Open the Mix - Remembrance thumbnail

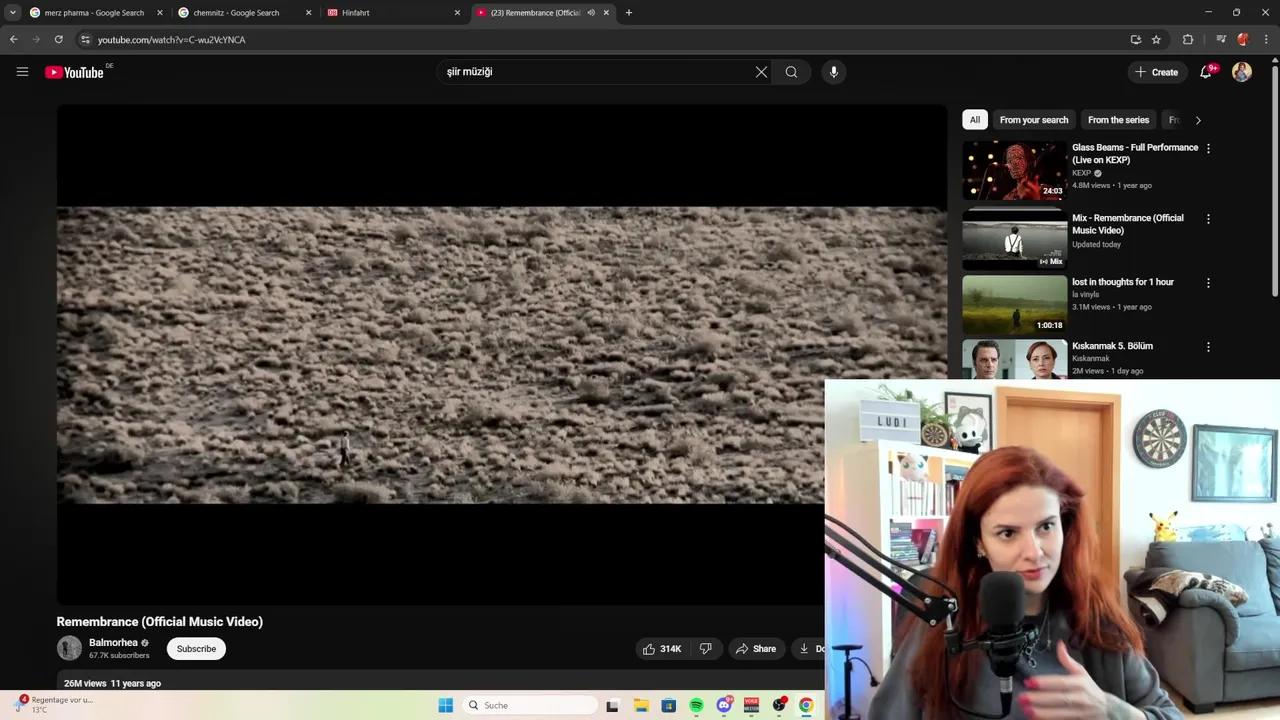(1014, 240)
